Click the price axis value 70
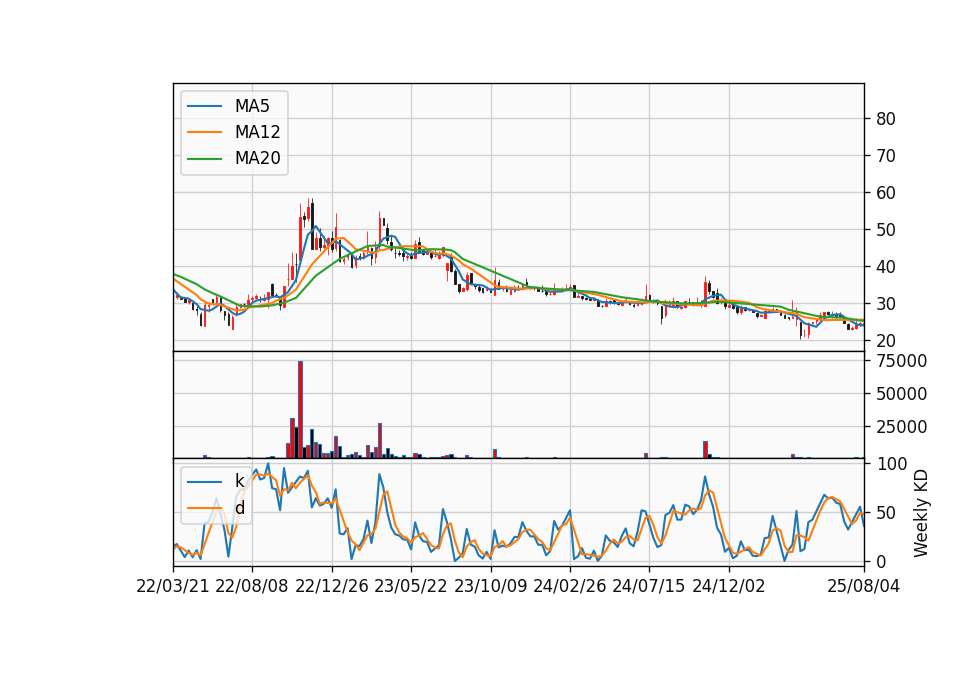 pyautogui.click(x=885, y=156)
